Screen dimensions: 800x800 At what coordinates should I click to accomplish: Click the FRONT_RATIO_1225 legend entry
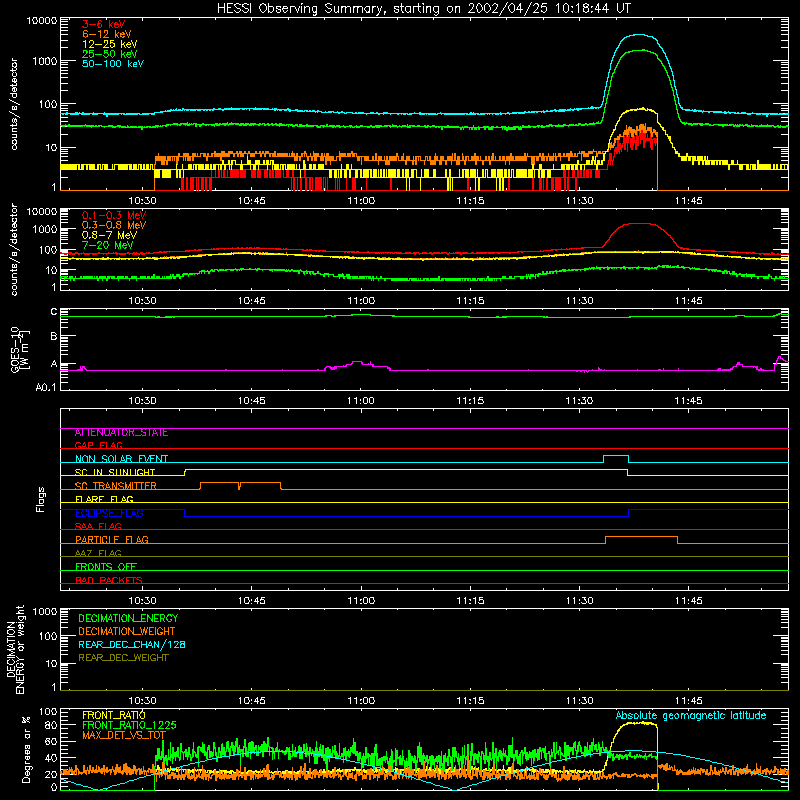click(129, 725)
